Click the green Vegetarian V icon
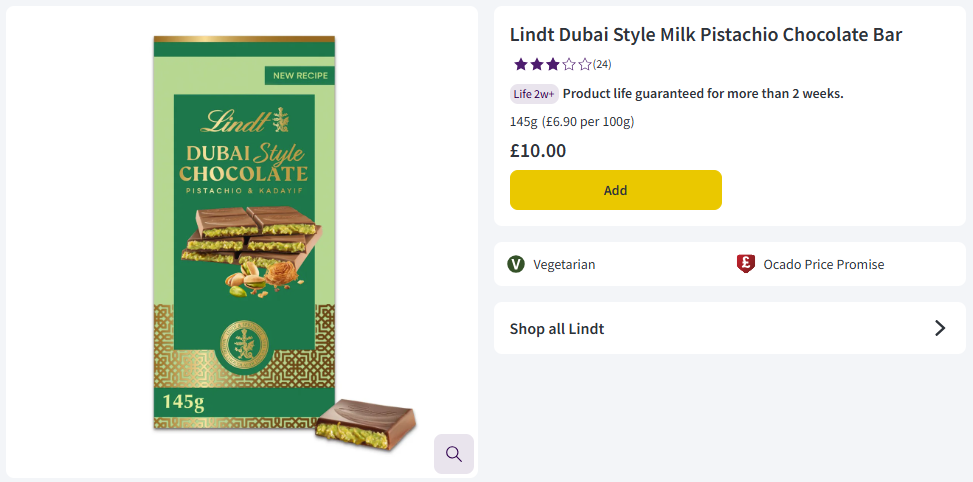 516,264
